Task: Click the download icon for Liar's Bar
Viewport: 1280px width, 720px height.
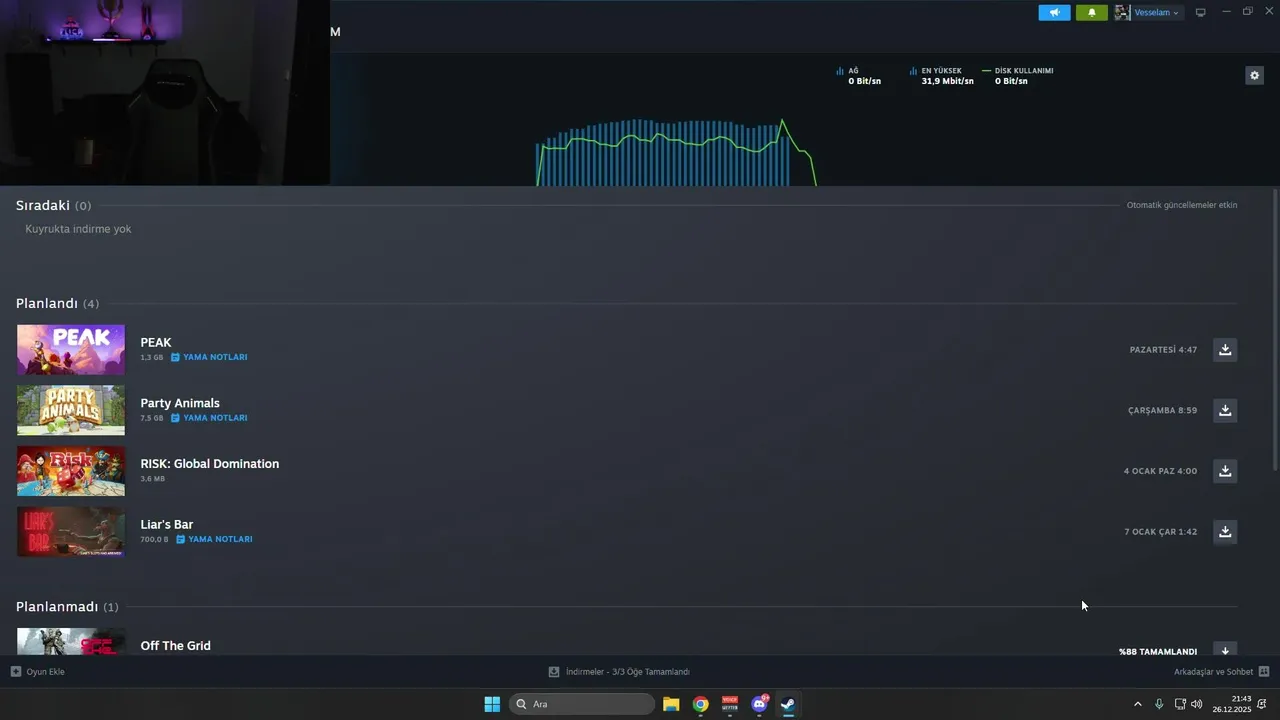Action: pyautogui.click(x=1225, y=531)
